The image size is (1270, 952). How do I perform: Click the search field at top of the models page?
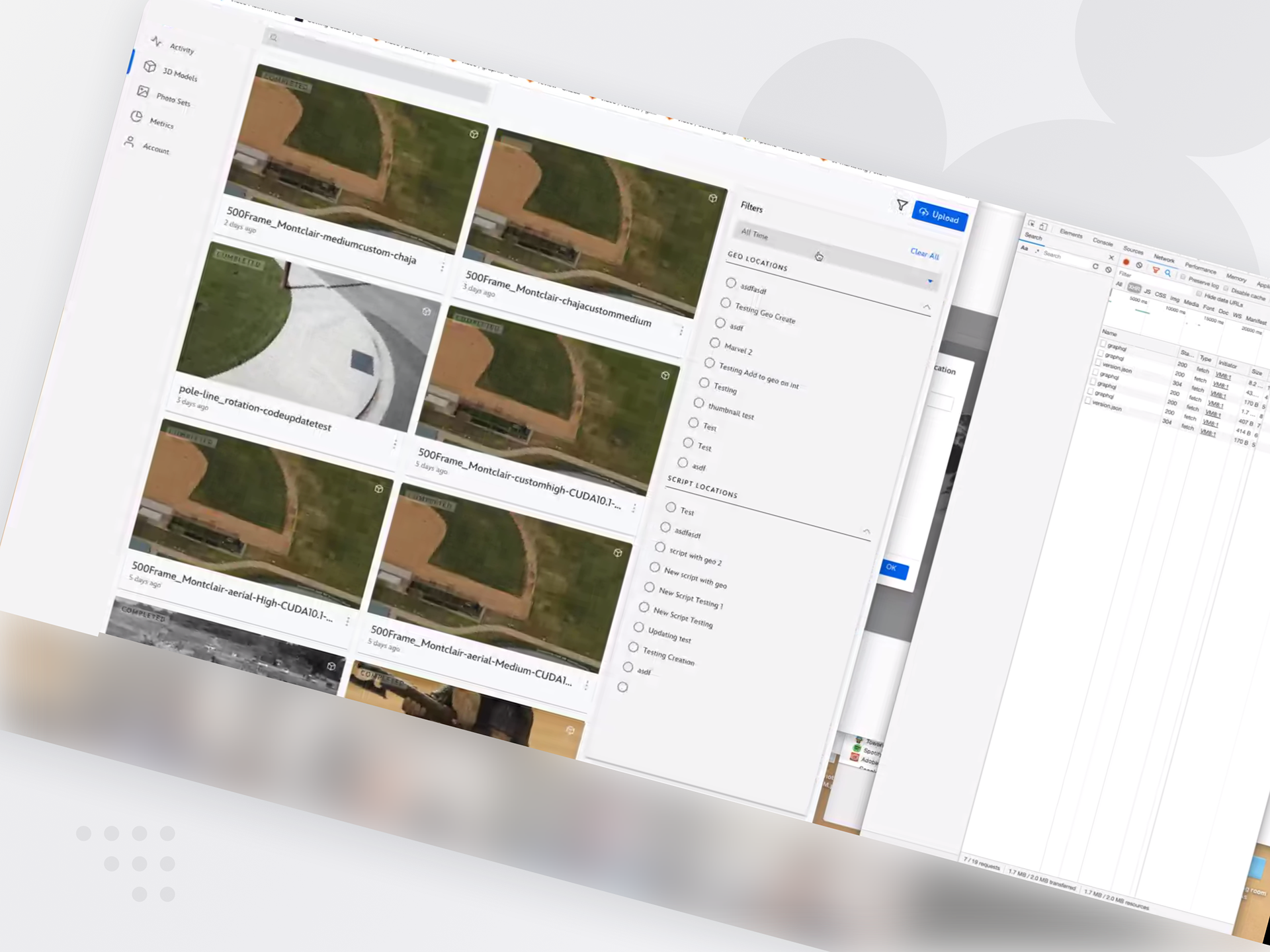[x=377, y=66]
